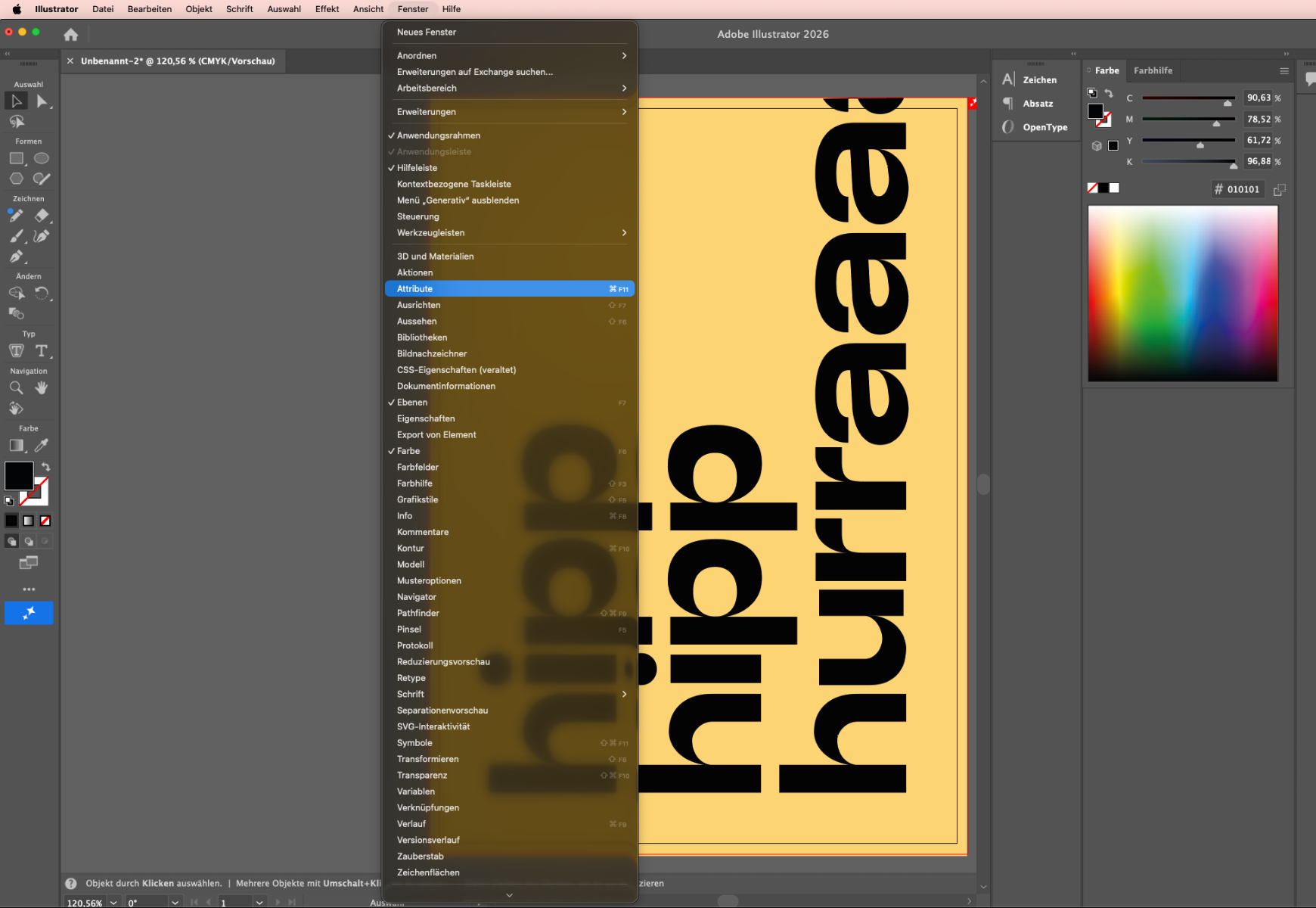Open the screen mode switcher icon

(x=29, y=562)
